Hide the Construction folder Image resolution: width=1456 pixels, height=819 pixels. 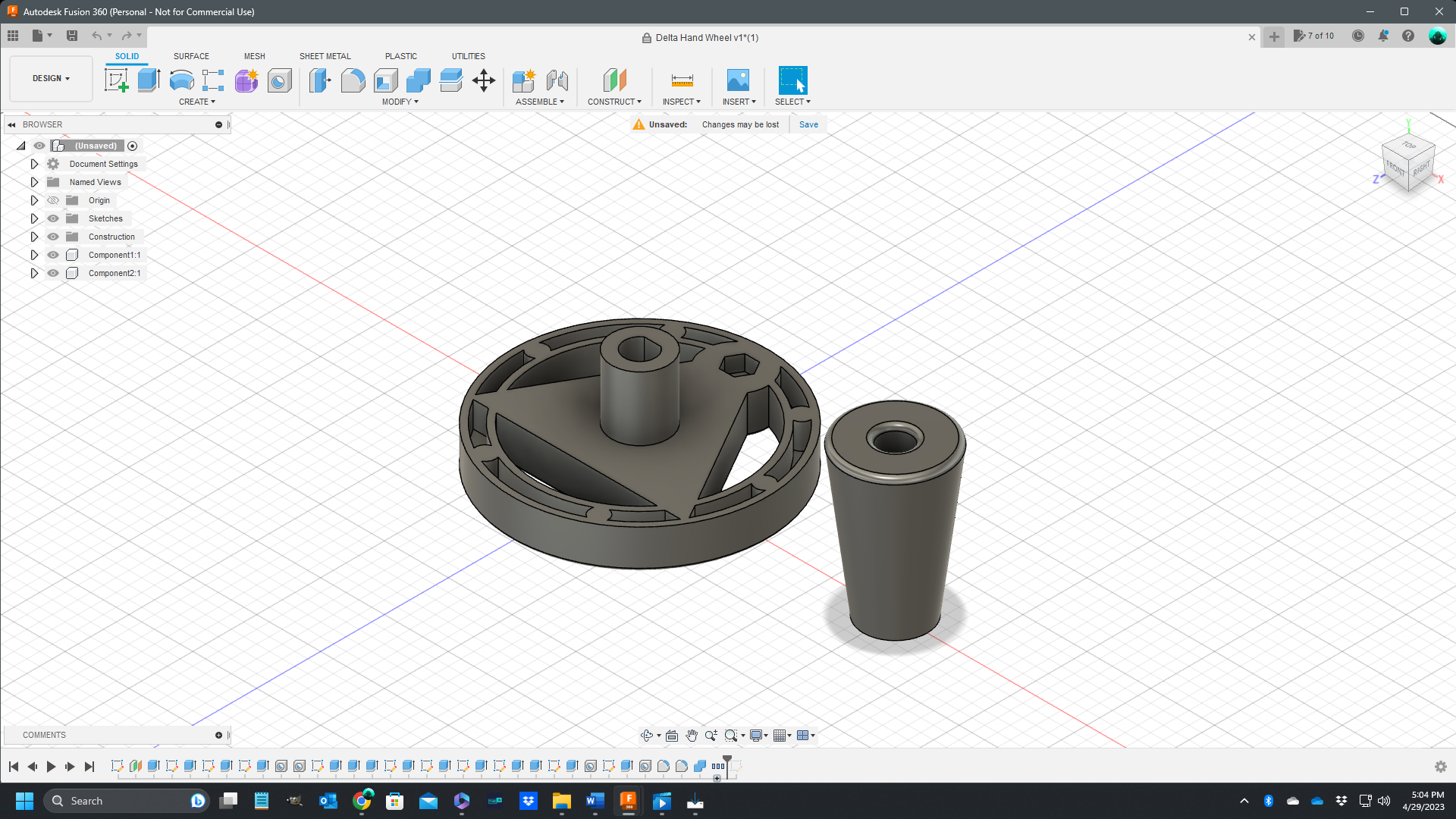coord(53,237)
